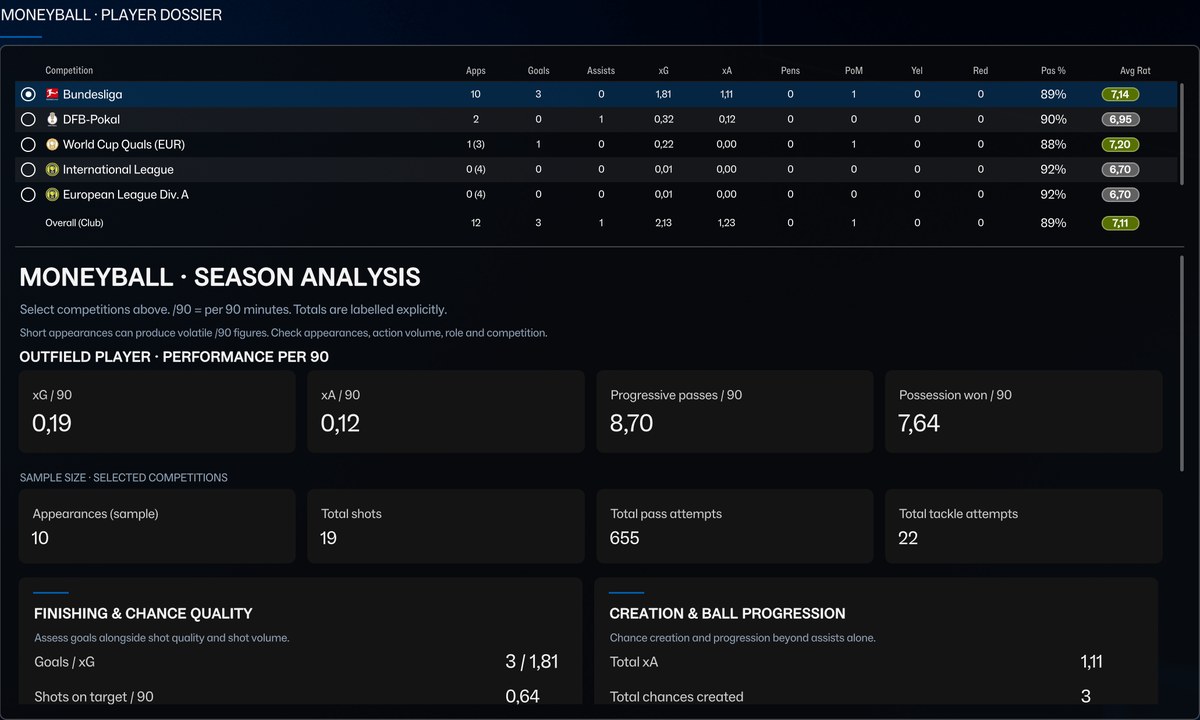Screen dimensions: 1200x720
Task: Click the Assists column header
Action: [x=601, y=71]
